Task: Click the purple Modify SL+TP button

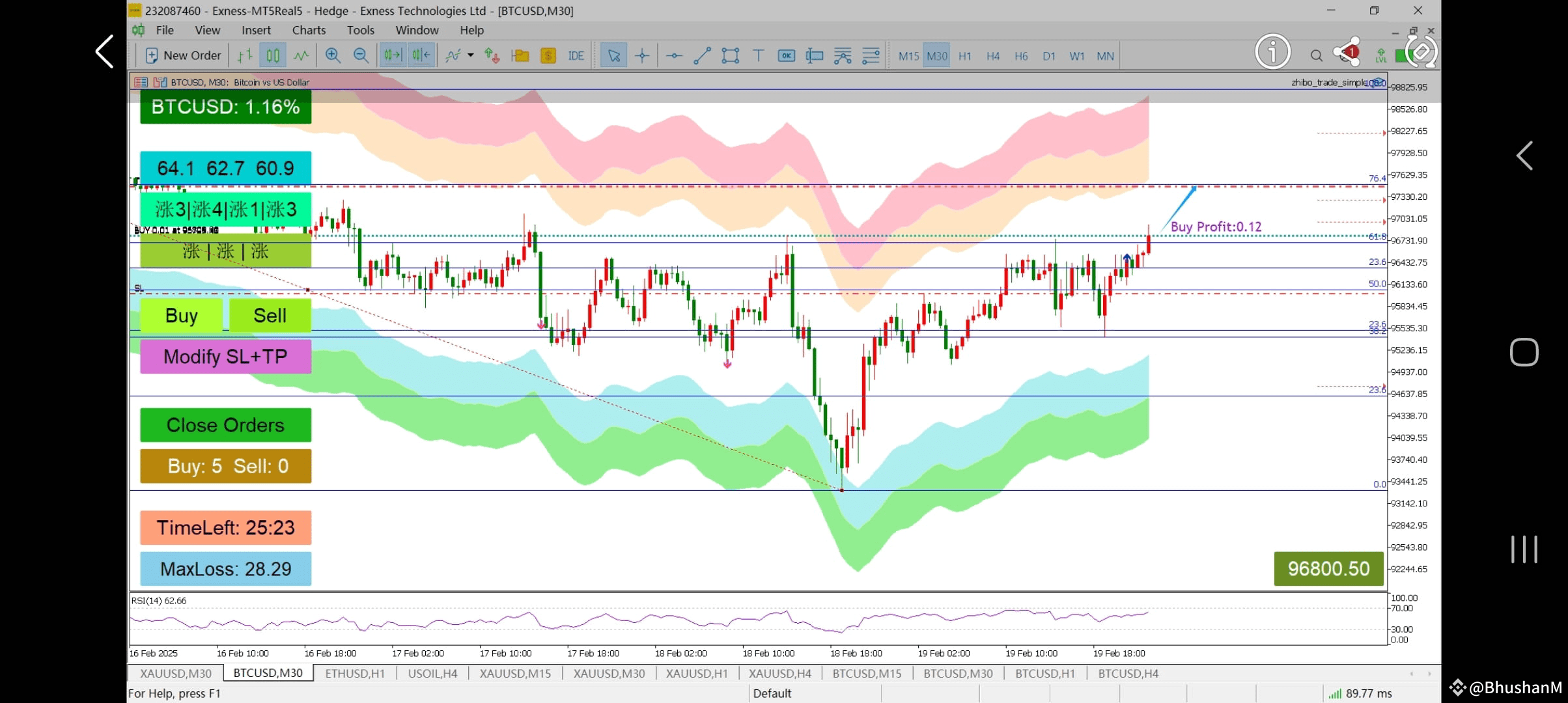Action: click(x=225, y=357)
